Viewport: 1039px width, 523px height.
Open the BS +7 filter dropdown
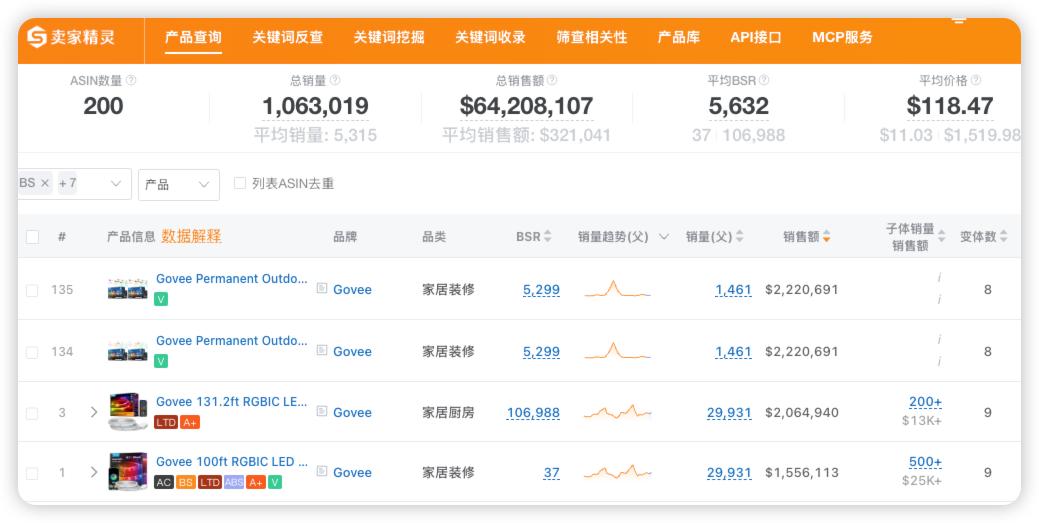pos(116,184)
